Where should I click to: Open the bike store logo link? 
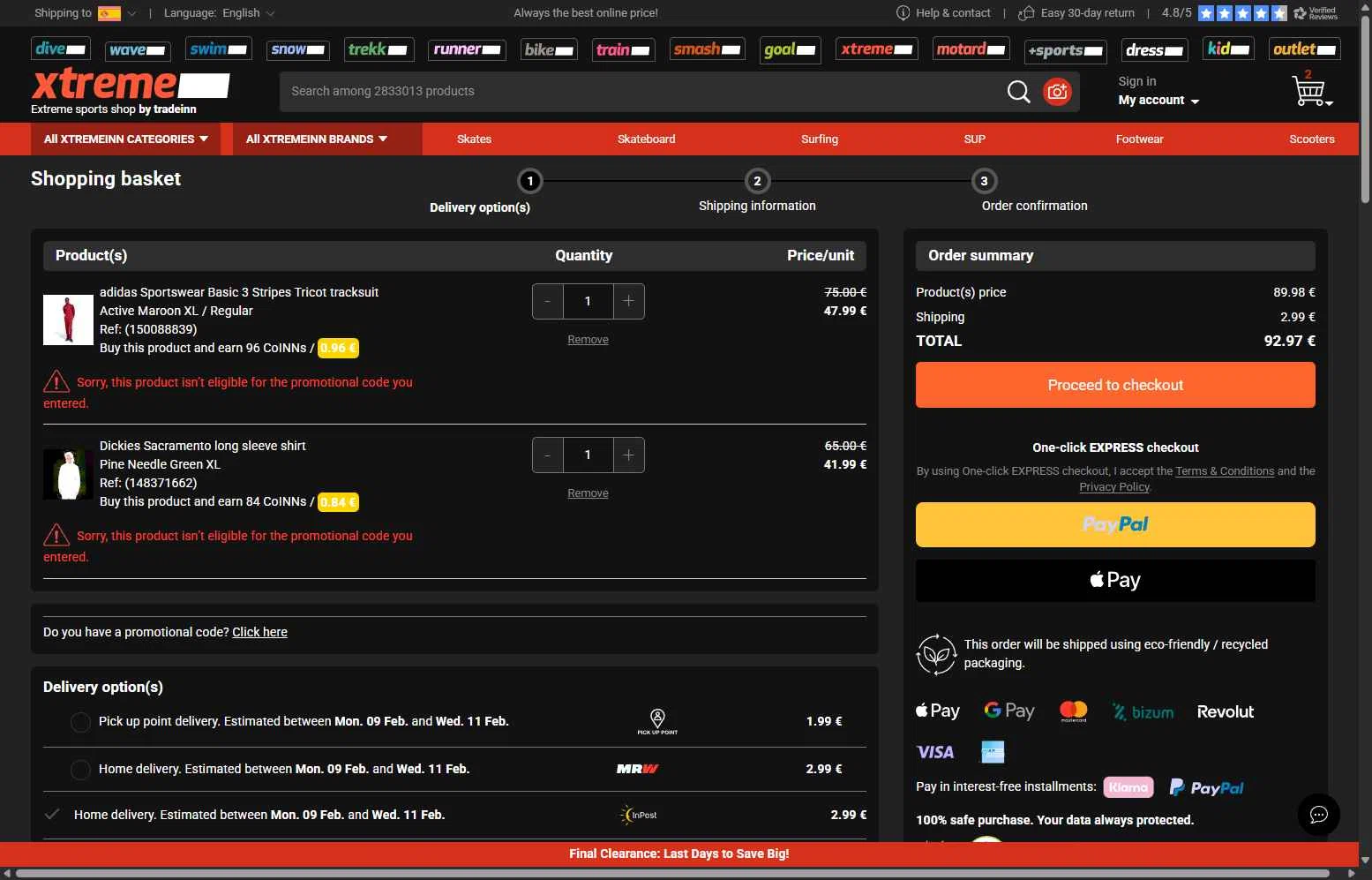tap(549, 49)
